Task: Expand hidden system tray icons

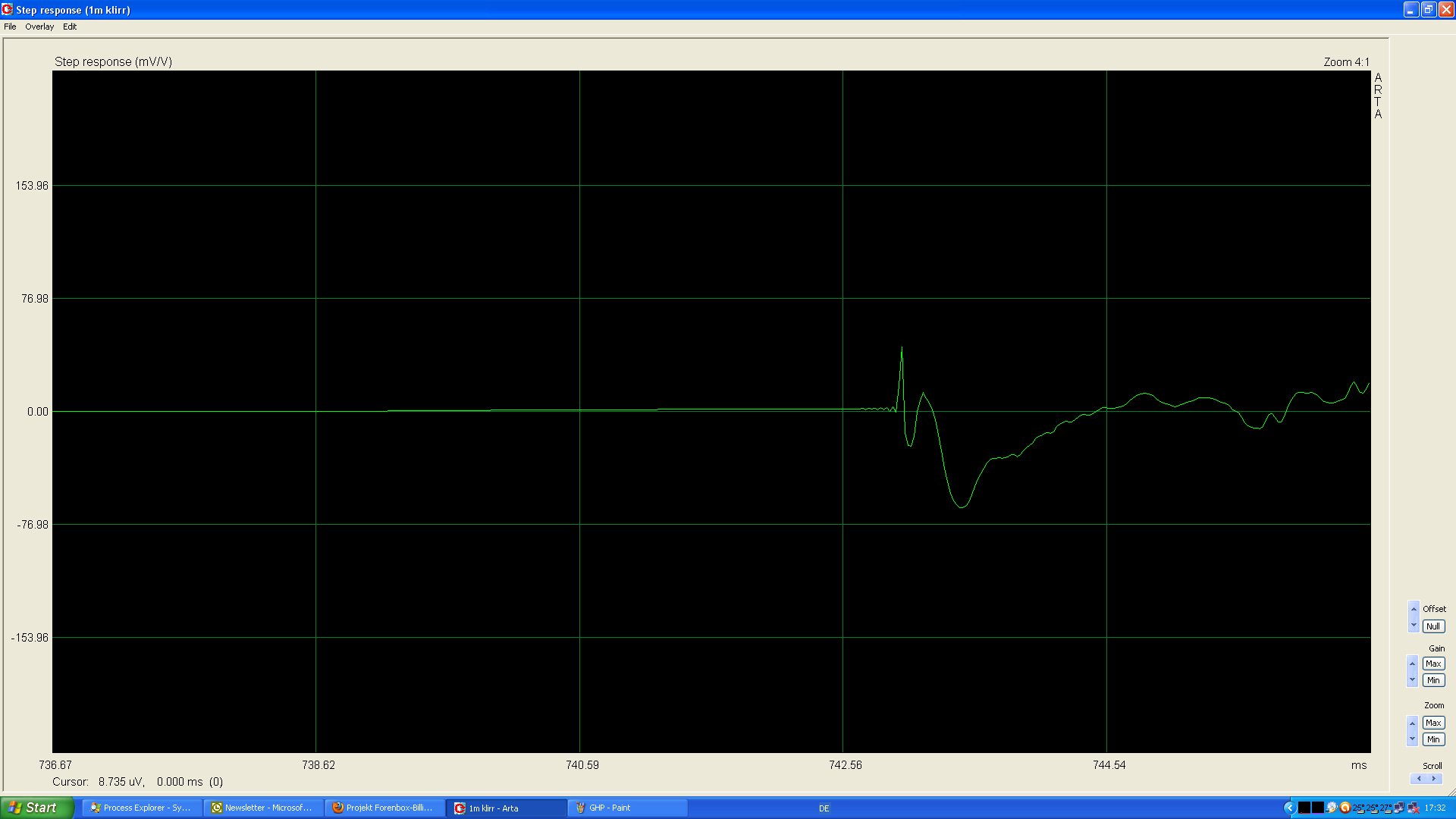Action: coord(1289,808)
